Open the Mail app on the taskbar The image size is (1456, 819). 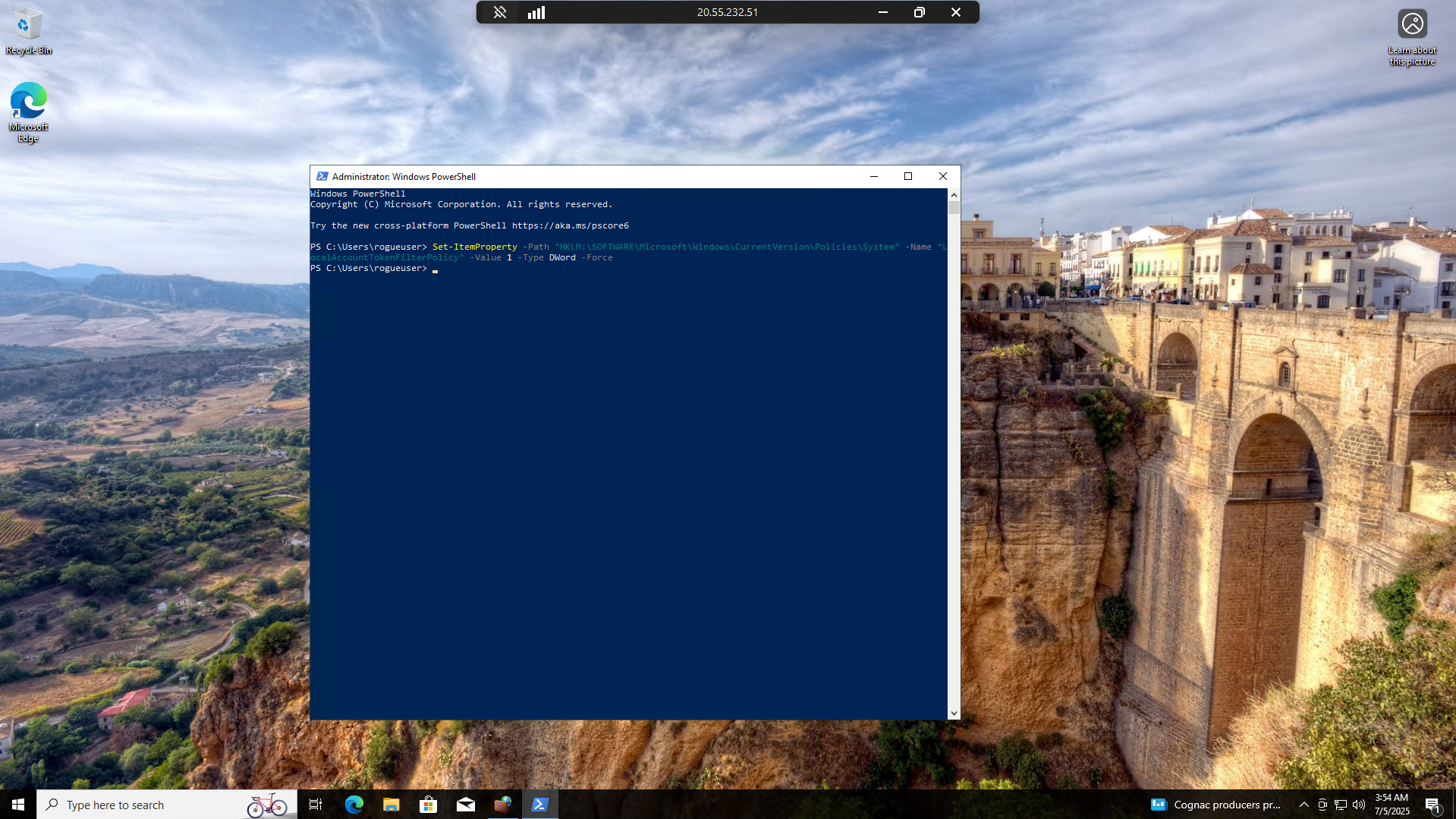point(465,805)
